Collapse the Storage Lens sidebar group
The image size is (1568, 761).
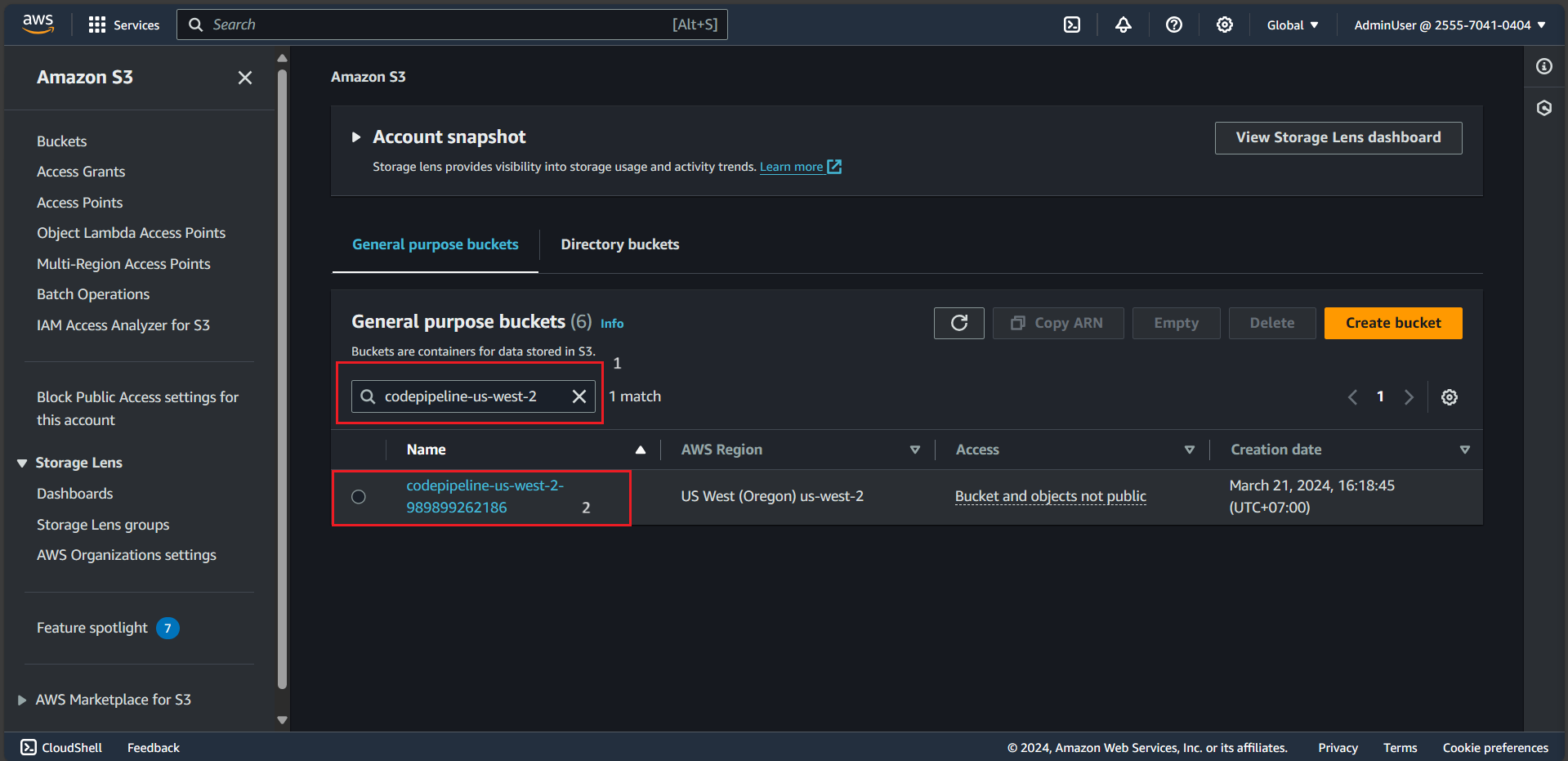click(x=22, y=463)
